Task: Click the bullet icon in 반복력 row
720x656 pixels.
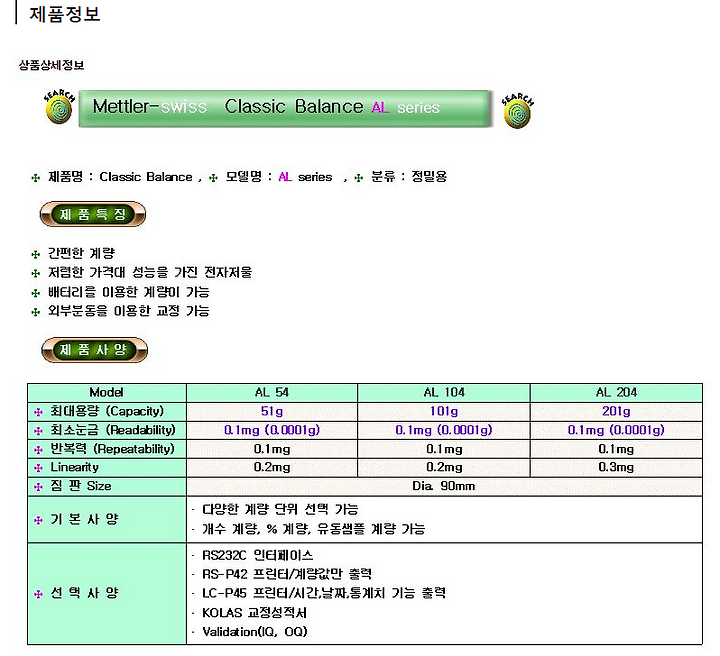Action: [39, 450]
